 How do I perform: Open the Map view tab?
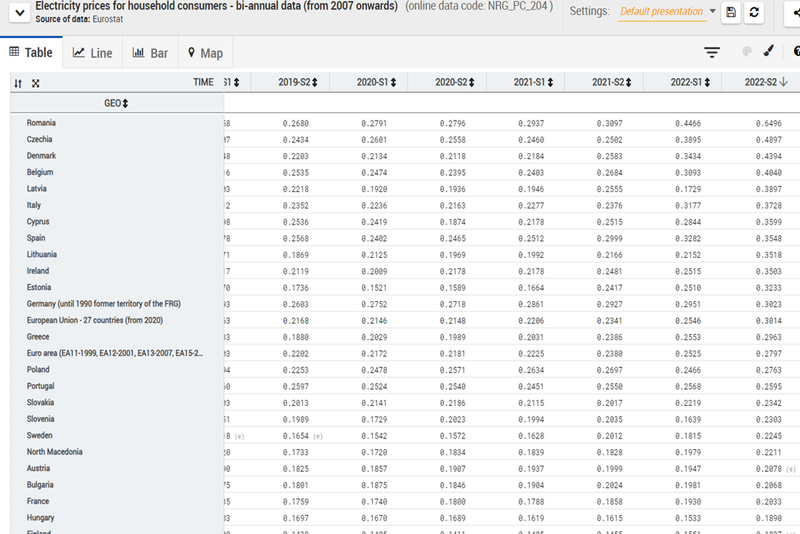pyautogui.click(x=205, y=53)
